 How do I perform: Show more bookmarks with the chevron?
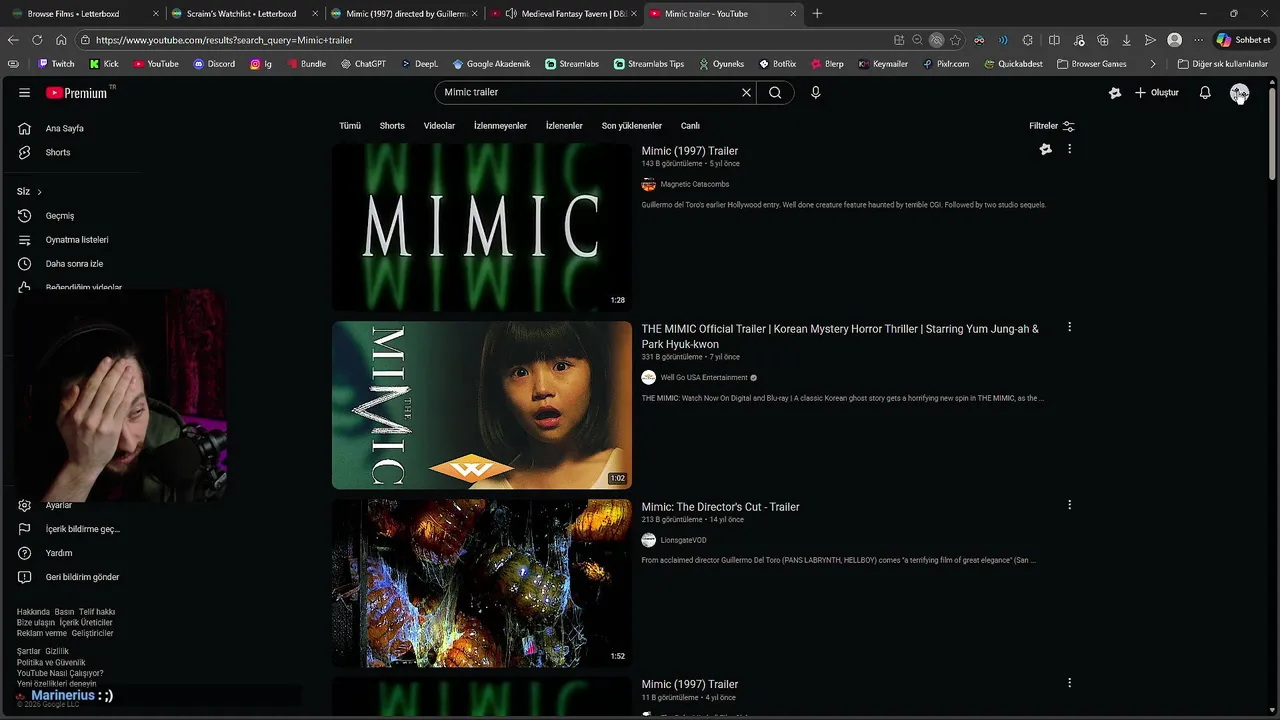[x=1153, y=64]
